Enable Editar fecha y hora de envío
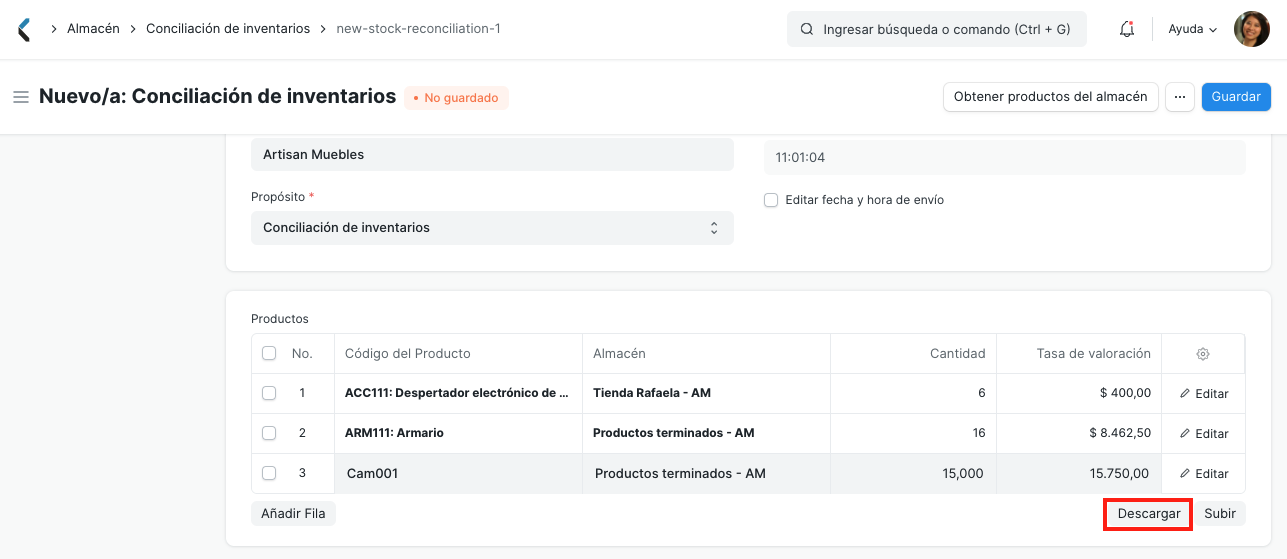 tap(771, 200)
